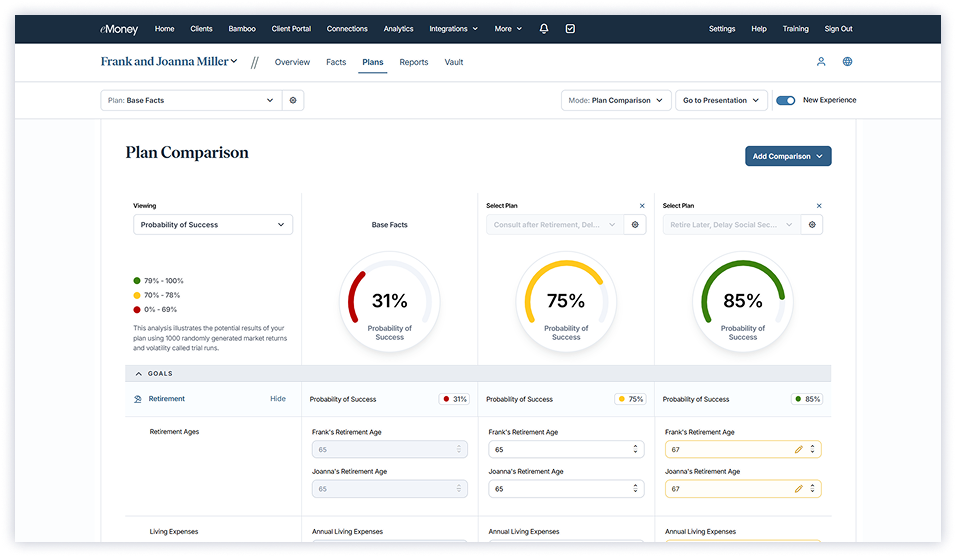Screen dimensions: 956x557
Task: Collapse the Goals section
Action: point(138,373)
